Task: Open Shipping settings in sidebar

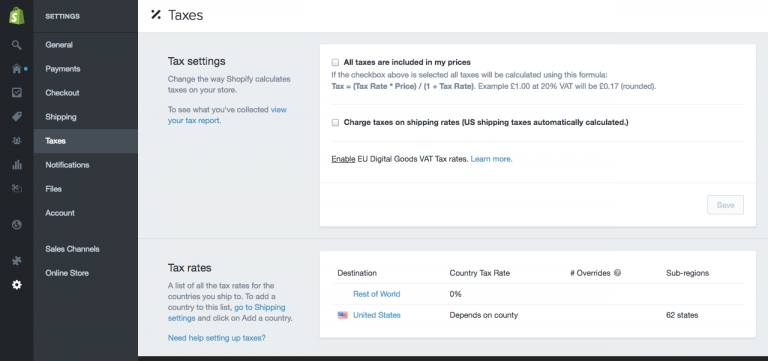Action: tap(85, 117)
